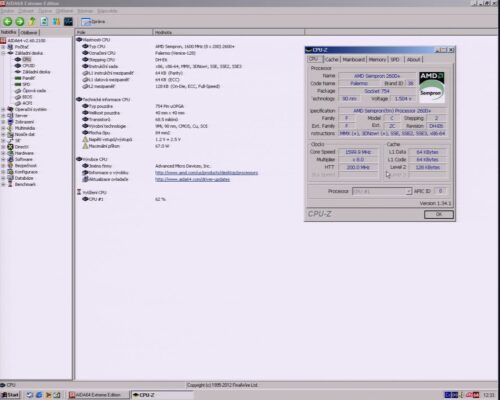The height and width of the screenshot is (400, 500).
Task: Click the Nosiče dat tree icon
Action: tap(10, 134)
